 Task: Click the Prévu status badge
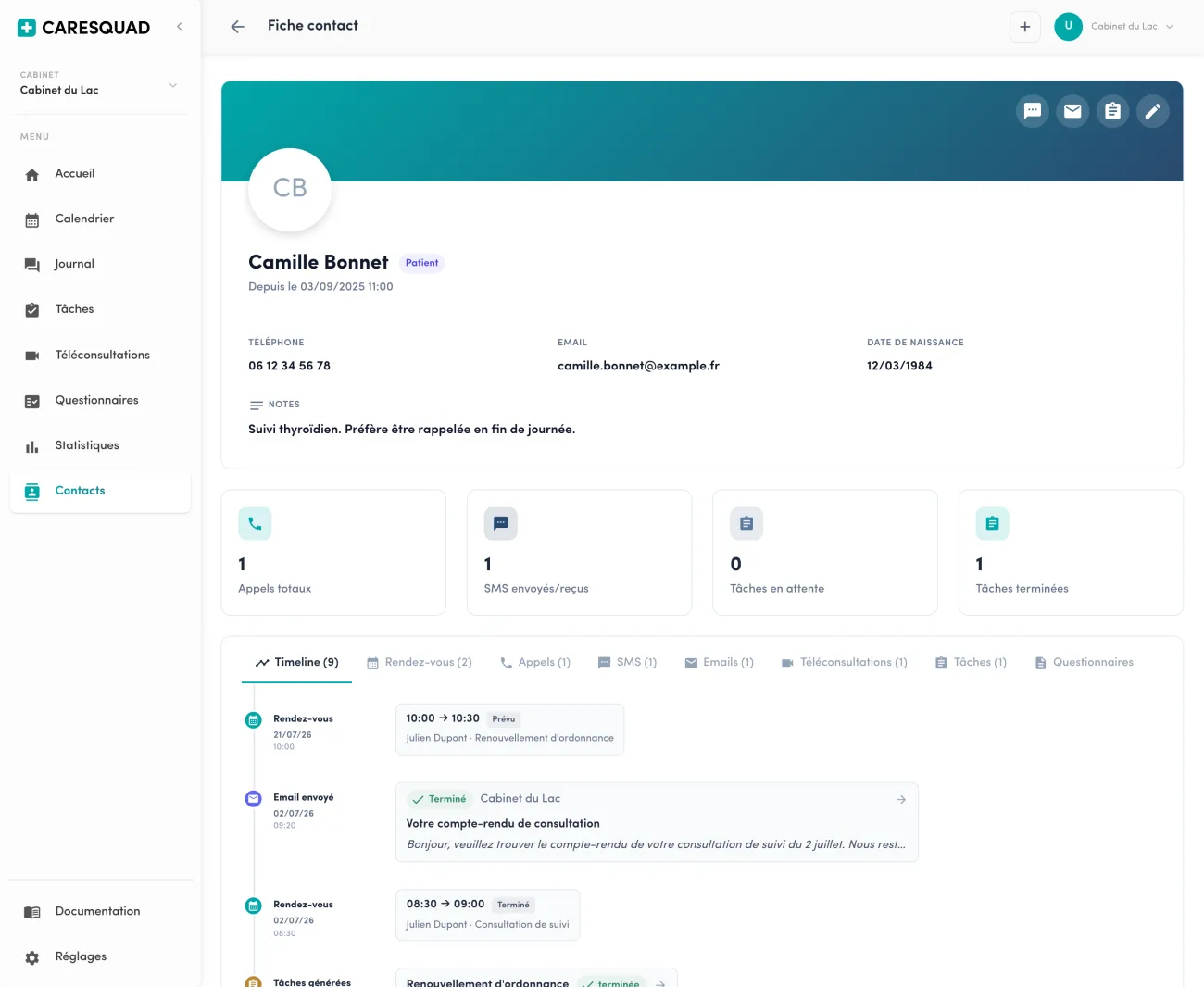pos(504,719)
